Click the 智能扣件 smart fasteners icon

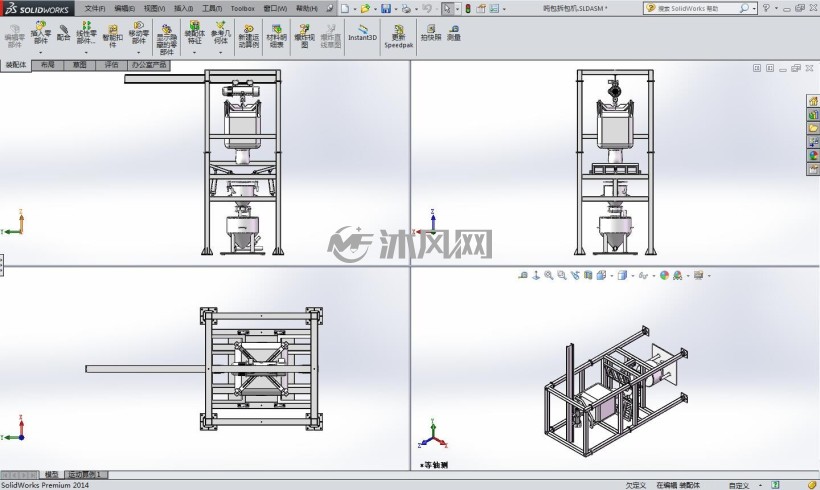point(112,36)
